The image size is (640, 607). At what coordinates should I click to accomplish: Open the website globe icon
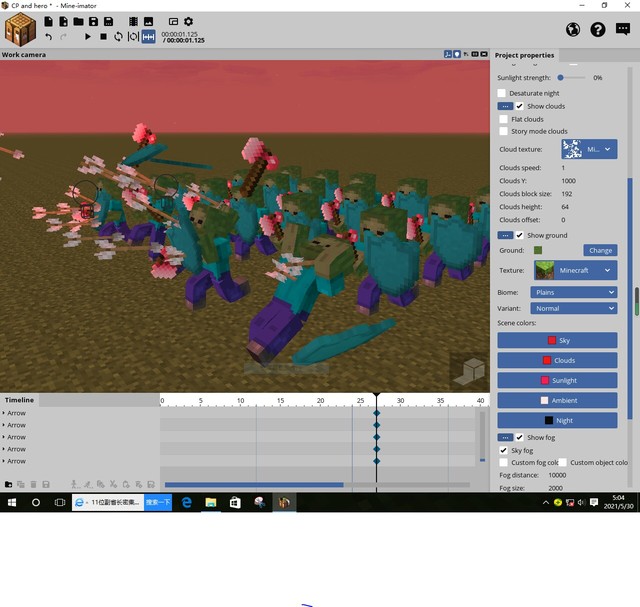[573, 29]
